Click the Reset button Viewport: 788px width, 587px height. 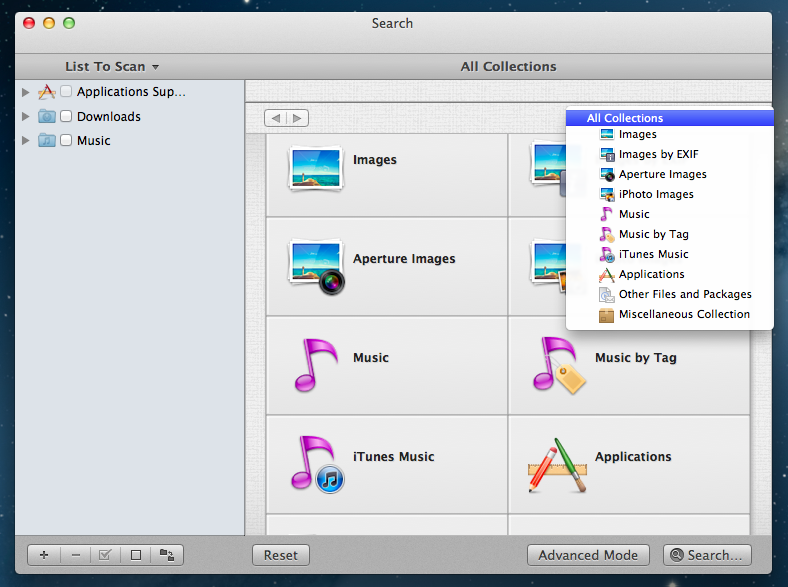pyautogui.click(x=281, y=555)
